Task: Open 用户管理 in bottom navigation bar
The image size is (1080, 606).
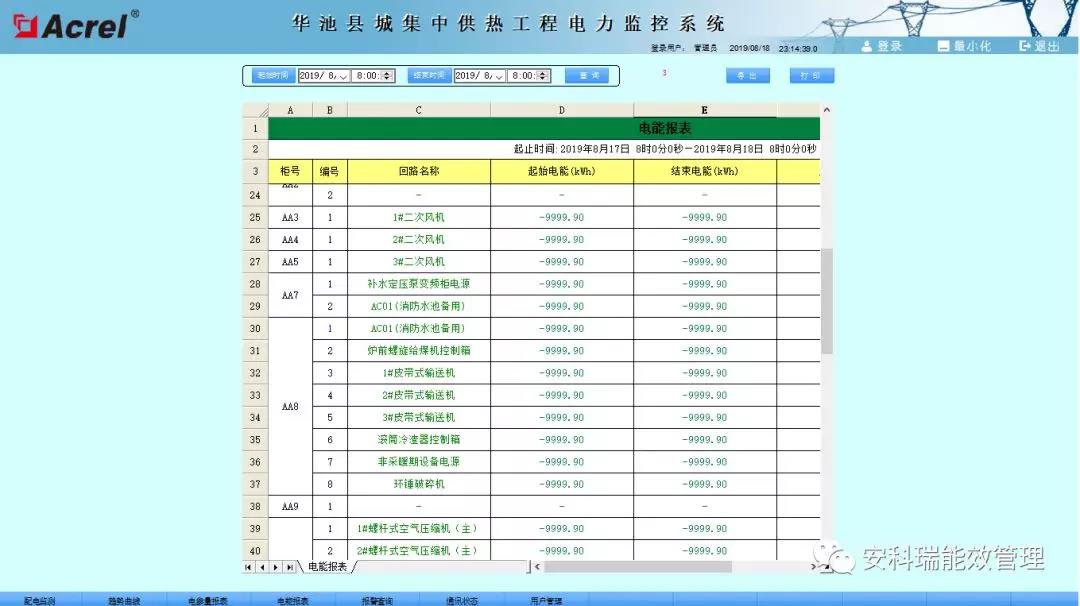Action: pos(546,600)
